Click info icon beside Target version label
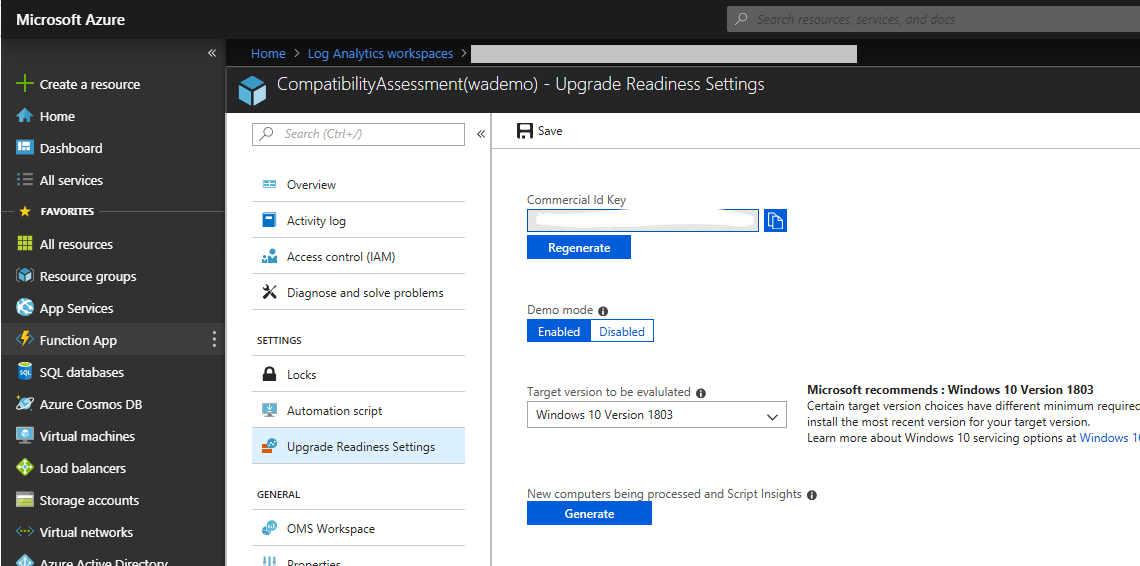 click(701, 393)
